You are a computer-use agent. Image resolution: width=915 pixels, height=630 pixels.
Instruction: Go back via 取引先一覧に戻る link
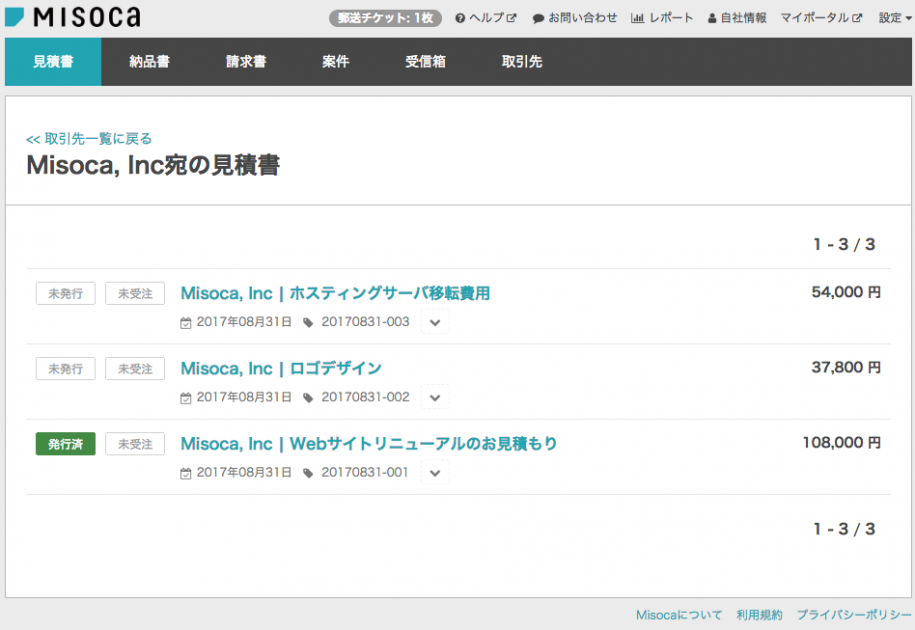[89, 139]
